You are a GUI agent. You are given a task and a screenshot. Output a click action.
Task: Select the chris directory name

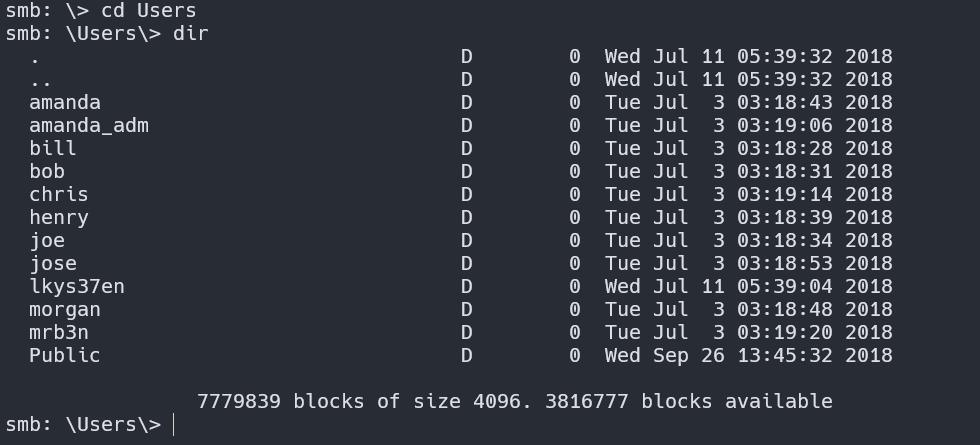pyautogui.click(x=59, y=194)
